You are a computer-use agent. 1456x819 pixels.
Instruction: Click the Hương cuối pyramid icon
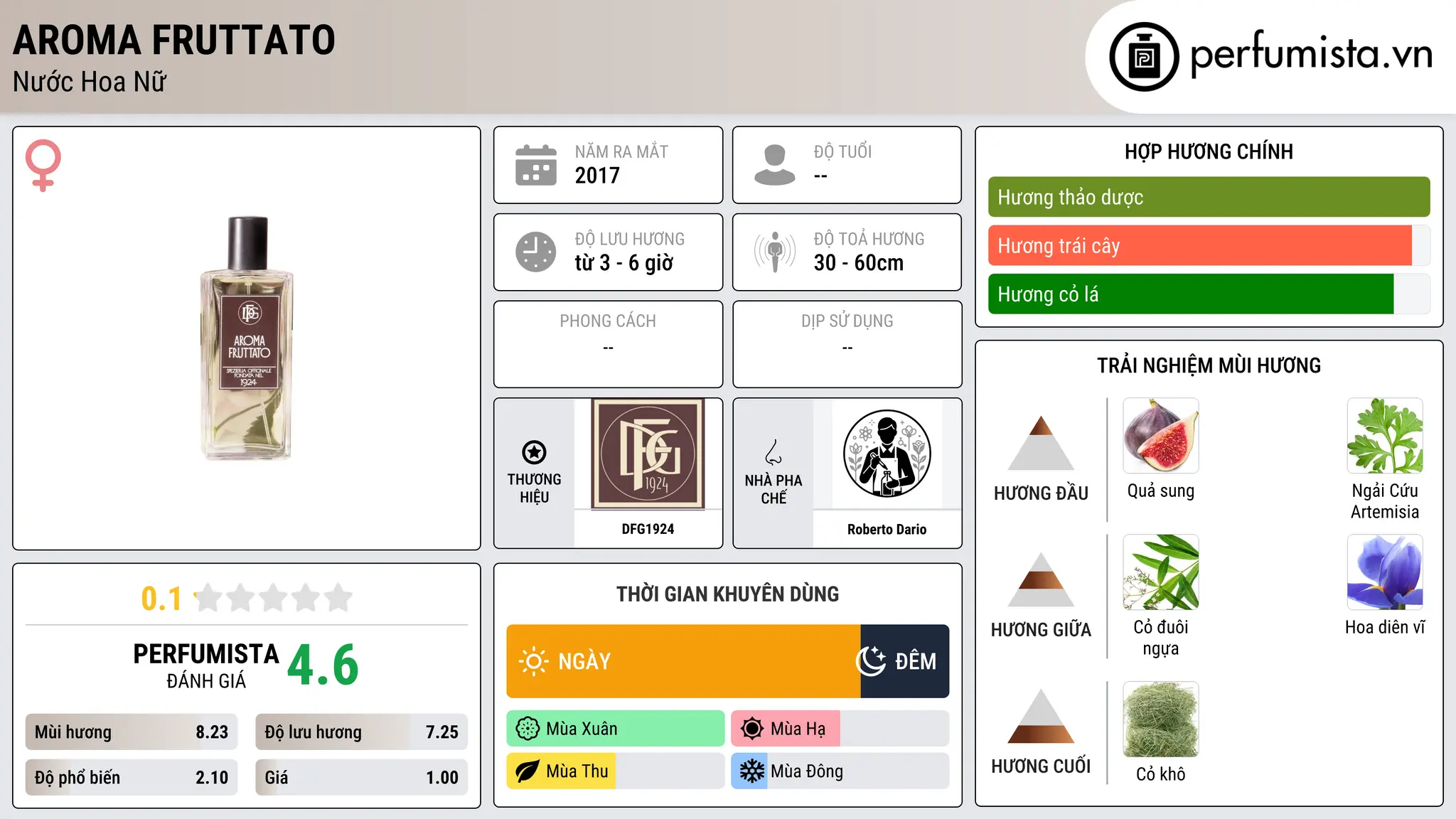pyautogui.click(x=1042, y=716)
